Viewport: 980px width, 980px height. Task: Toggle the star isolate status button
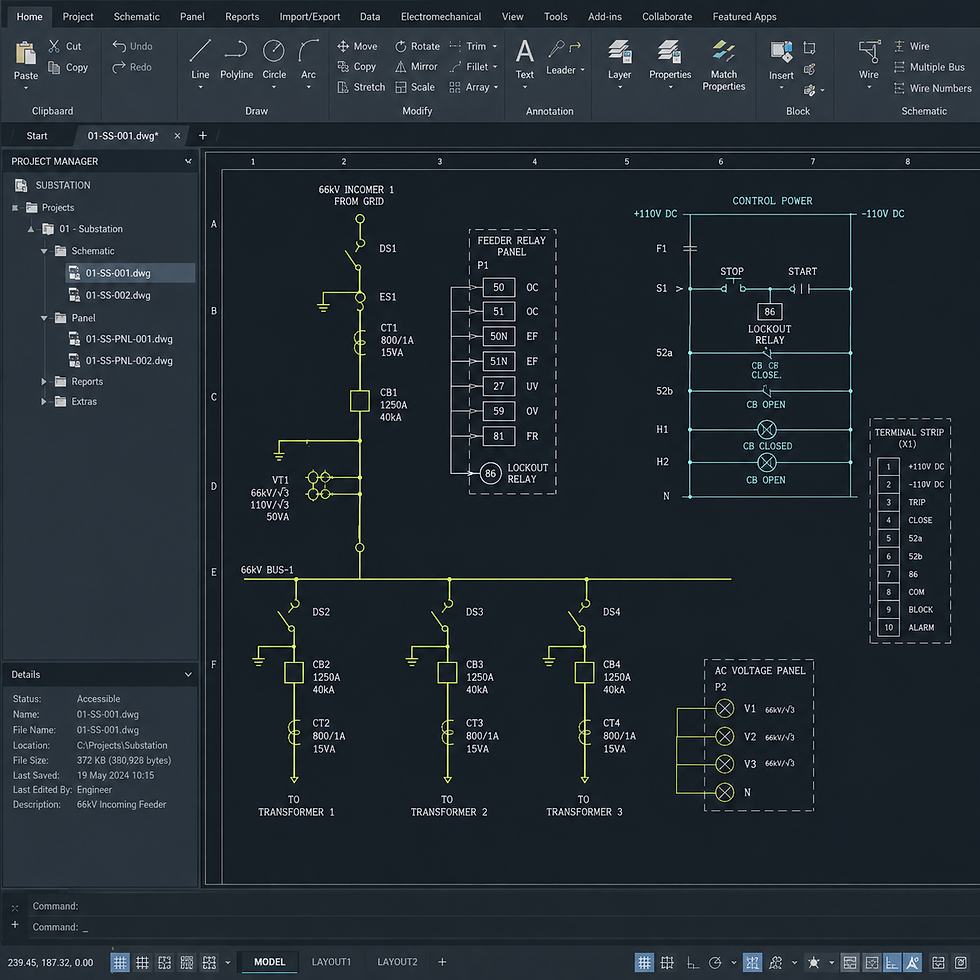pos(814,962)
